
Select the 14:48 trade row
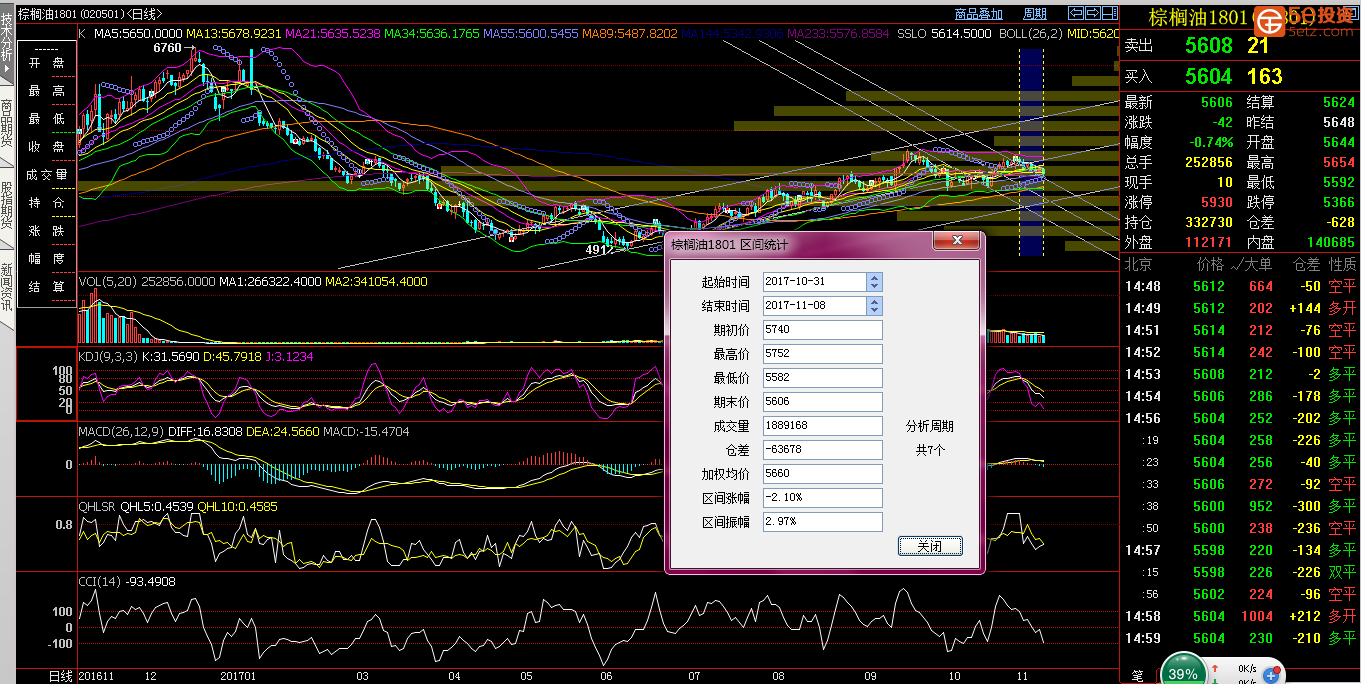[1240, 286]
